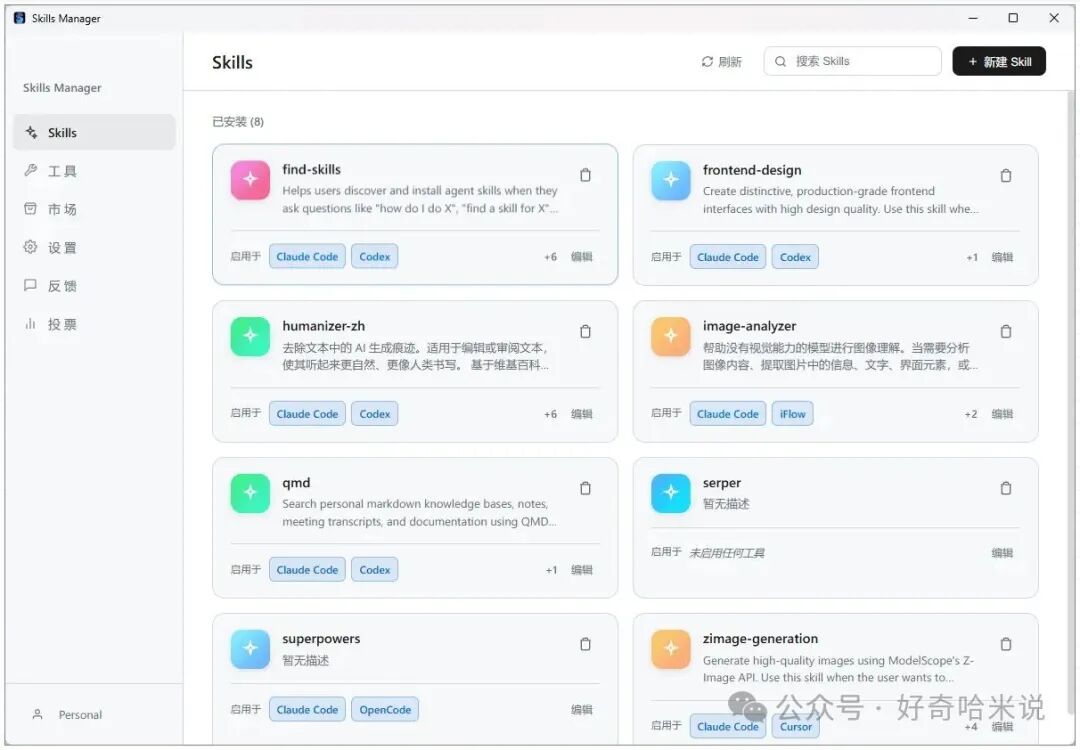Select the find-skills title text
Image resolution: width=1080 pixels, height=750 pixels.
point(311,169)
